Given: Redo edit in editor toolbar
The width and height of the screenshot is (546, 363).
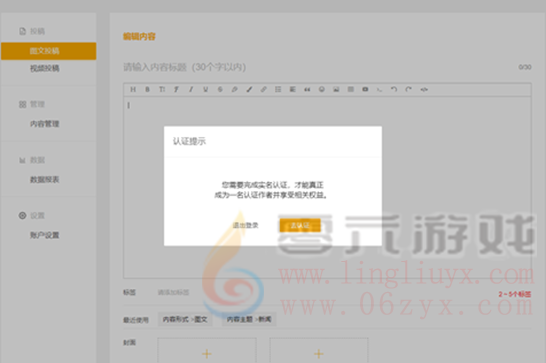Looking at the screenshot, I should 408,90.
